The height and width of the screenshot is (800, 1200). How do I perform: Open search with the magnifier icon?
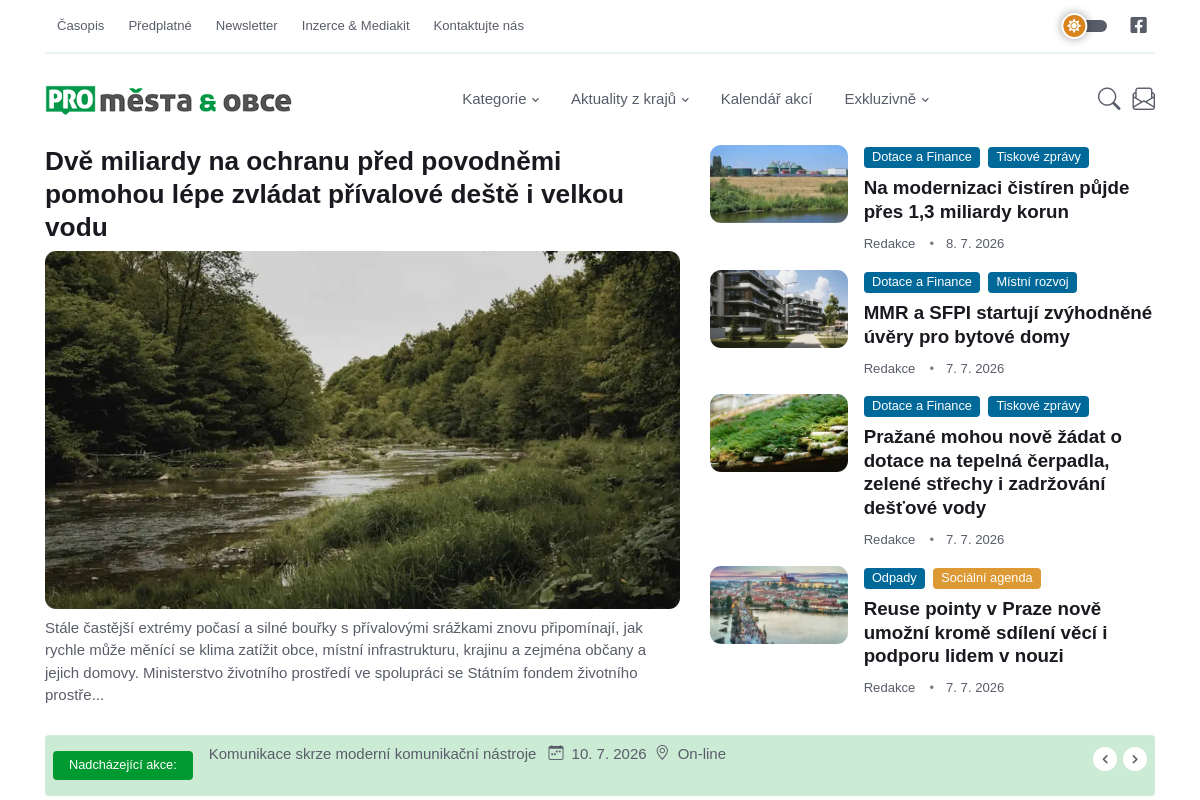point(1109,99)
